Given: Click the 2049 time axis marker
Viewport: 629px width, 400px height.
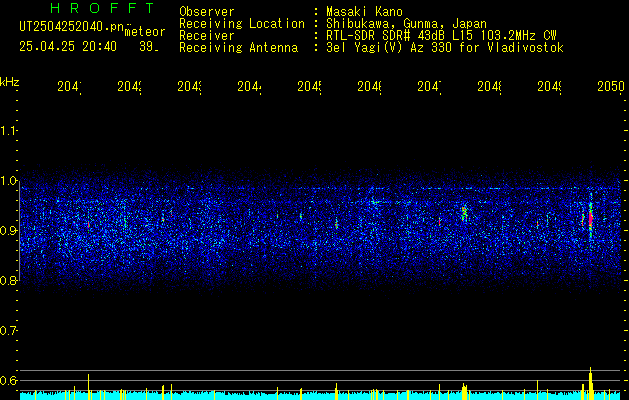Looking at the screenshot, I should click(549, 87).
